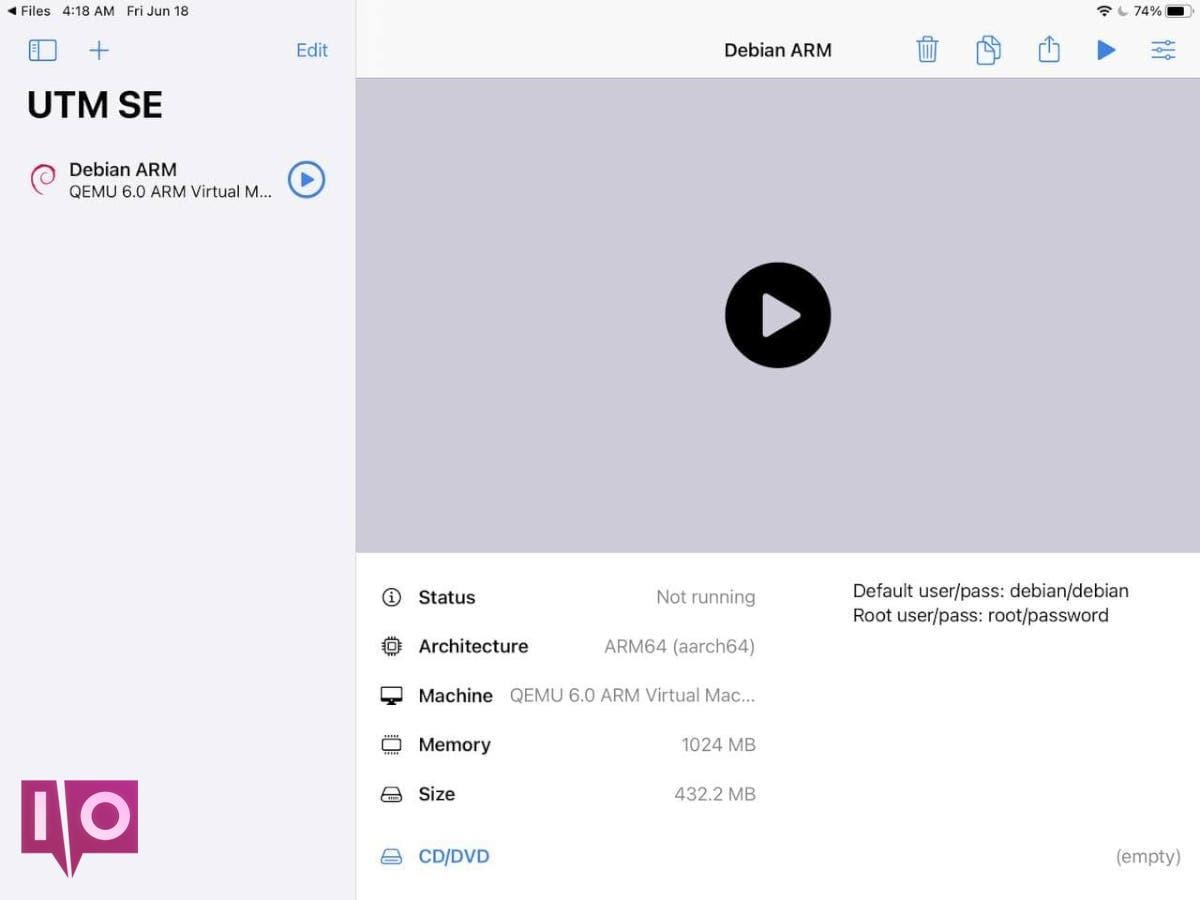Click the 'Debian ARM' title in toolbar
Screen dimensions: 1200x900
[778, 50]
